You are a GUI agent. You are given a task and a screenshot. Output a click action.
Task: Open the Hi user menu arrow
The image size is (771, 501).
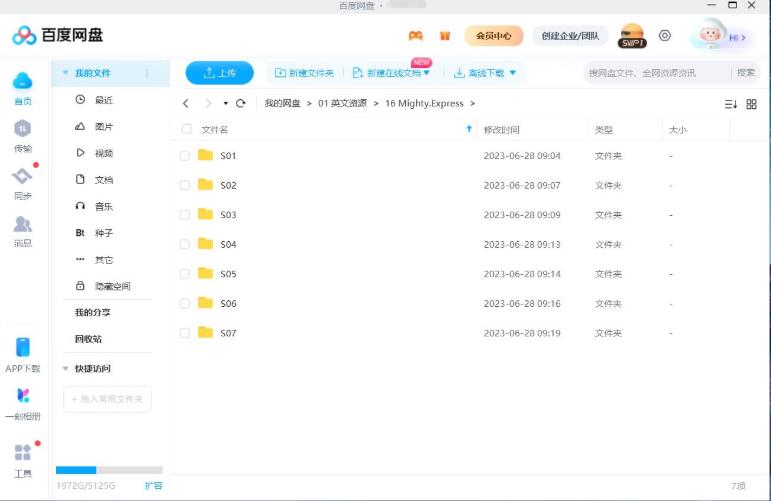click(x=743, y=37)
